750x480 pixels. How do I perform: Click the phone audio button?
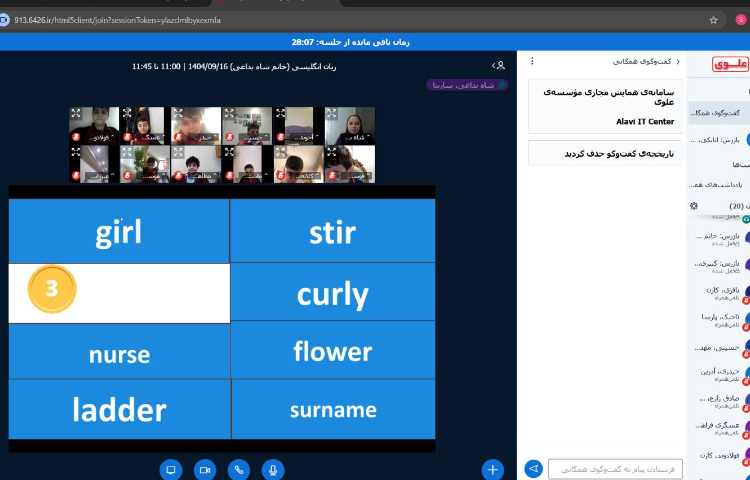coord(239,469)
